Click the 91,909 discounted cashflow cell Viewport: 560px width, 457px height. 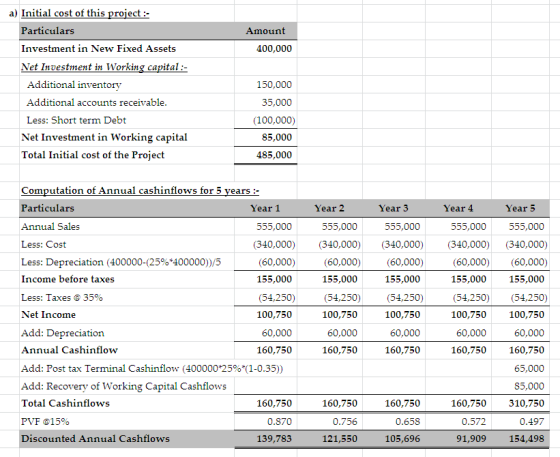coord(471,439)
